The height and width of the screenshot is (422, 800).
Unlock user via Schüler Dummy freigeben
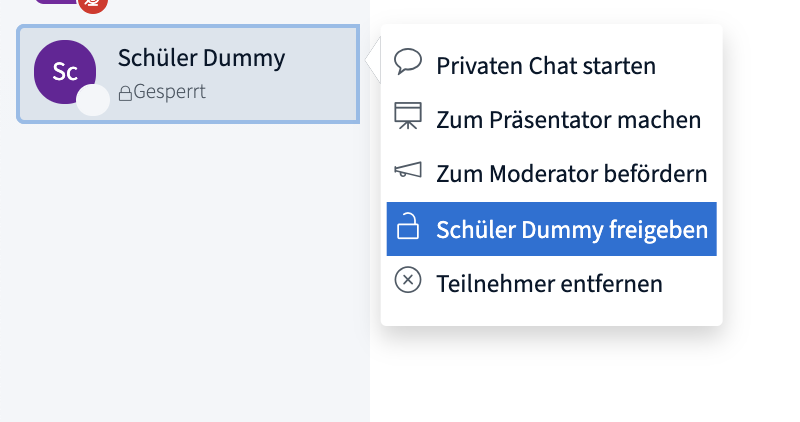(551, 229)
